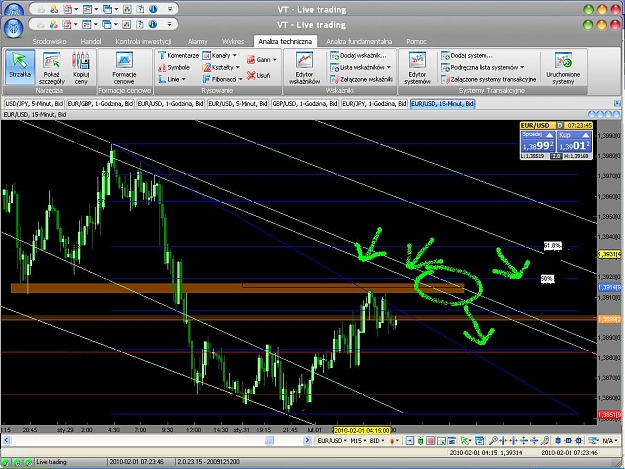Screen dimensions: 625x469
Task: Expand the Linie lines dropdown
Action: click(x=172, y=79)
